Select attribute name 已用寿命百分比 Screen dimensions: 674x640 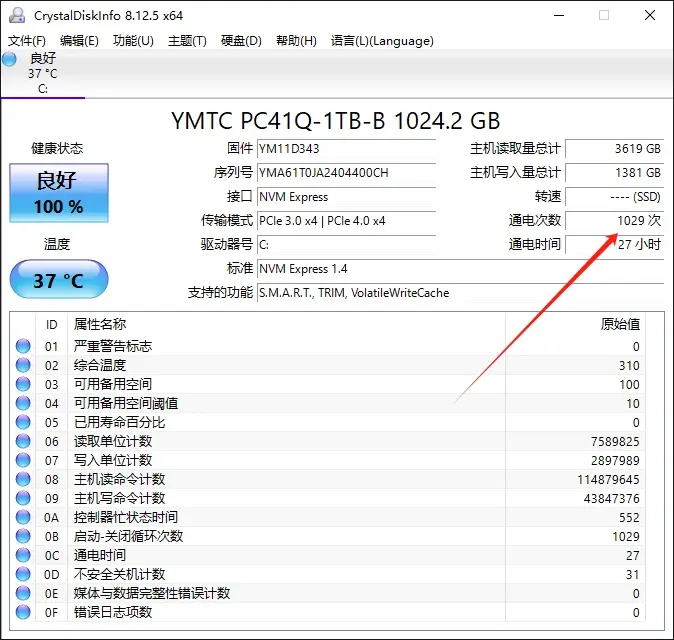click(119, 422)
